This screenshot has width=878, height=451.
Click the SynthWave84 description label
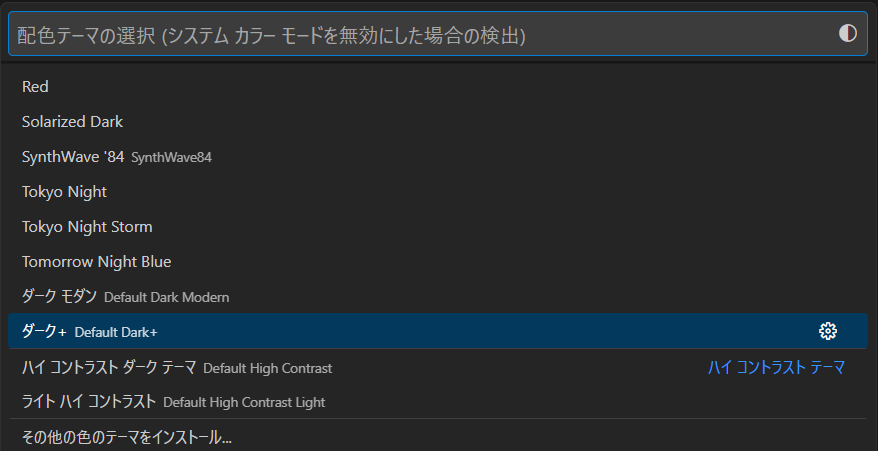pyautogui.click(x=171, y=158)
